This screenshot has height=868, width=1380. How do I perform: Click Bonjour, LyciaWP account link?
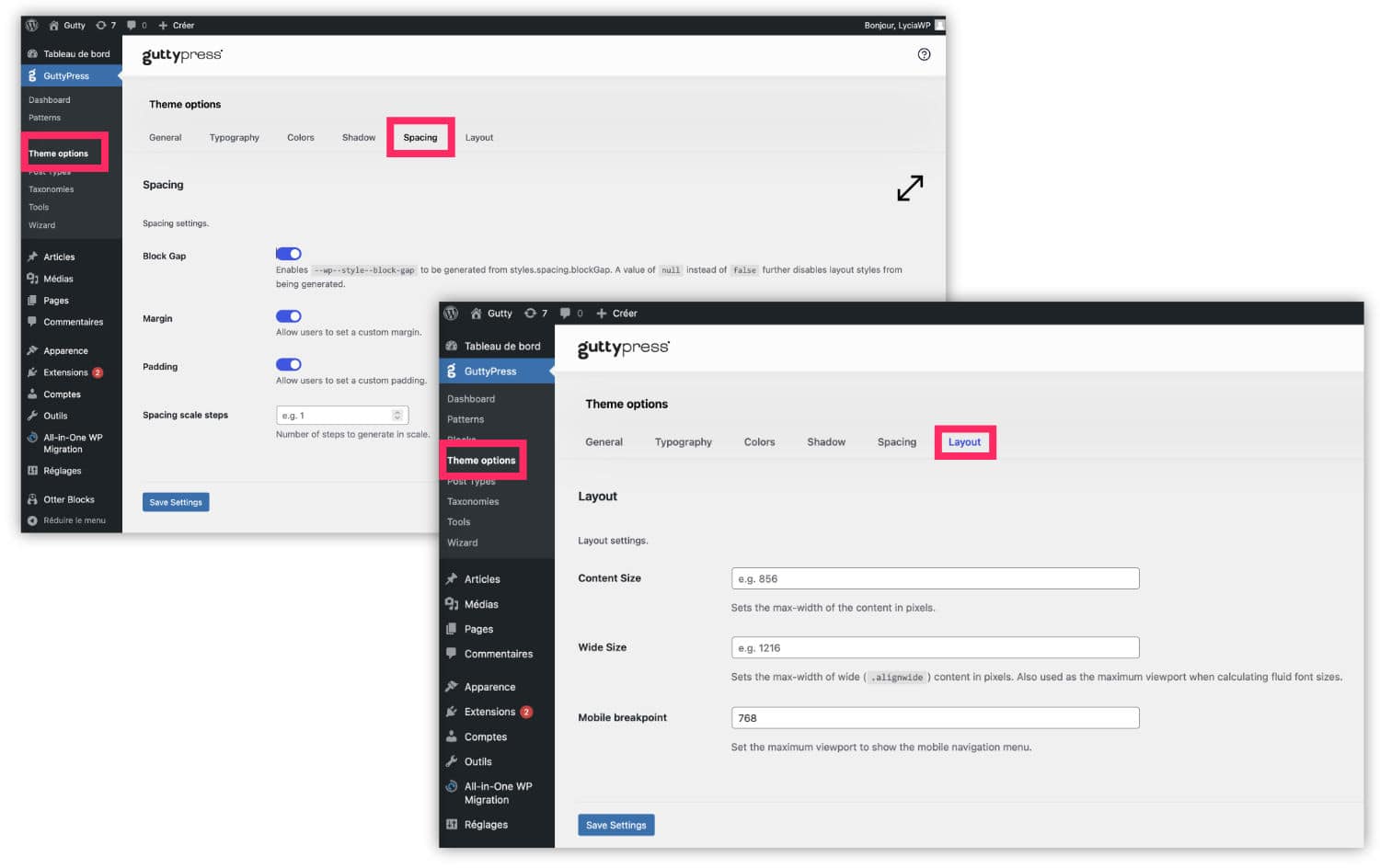[x=904, y=25]
